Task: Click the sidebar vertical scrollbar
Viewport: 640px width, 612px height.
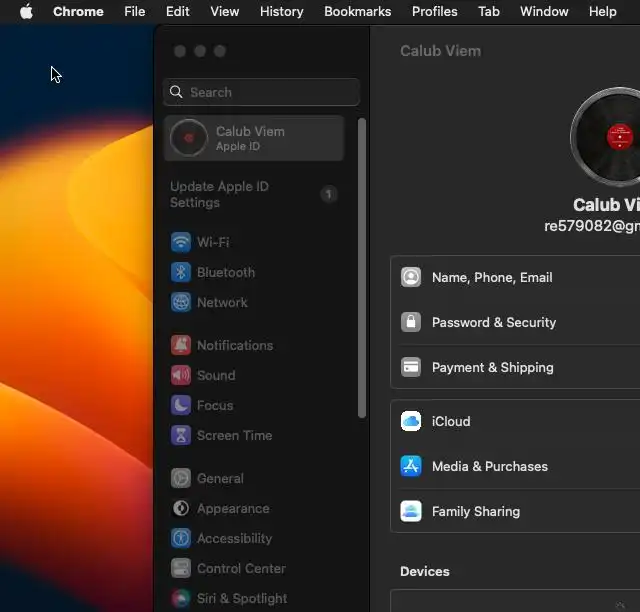Action: (x=362, y=268)
